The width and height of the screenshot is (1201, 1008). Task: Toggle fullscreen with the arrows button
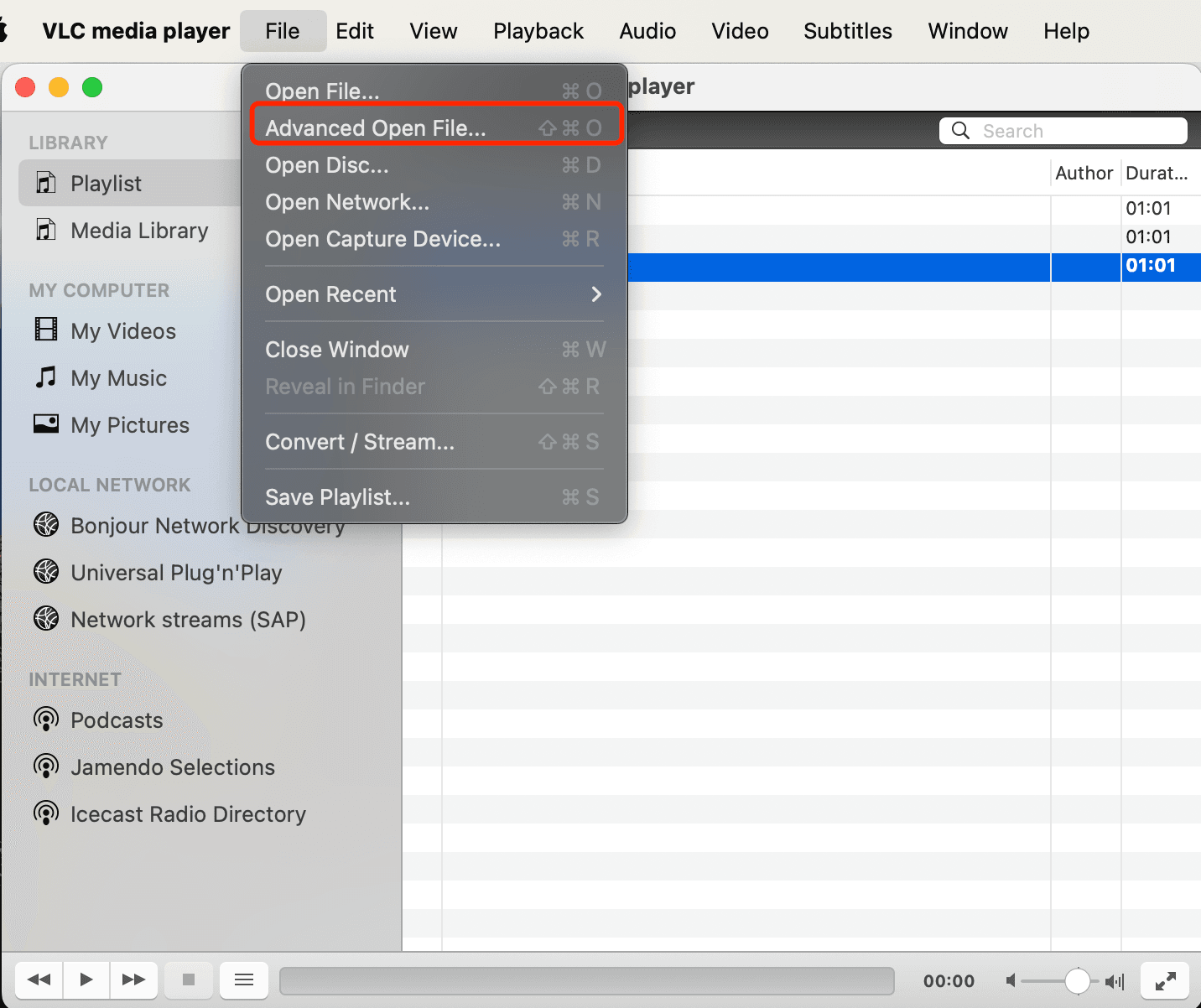(1165, 980)
